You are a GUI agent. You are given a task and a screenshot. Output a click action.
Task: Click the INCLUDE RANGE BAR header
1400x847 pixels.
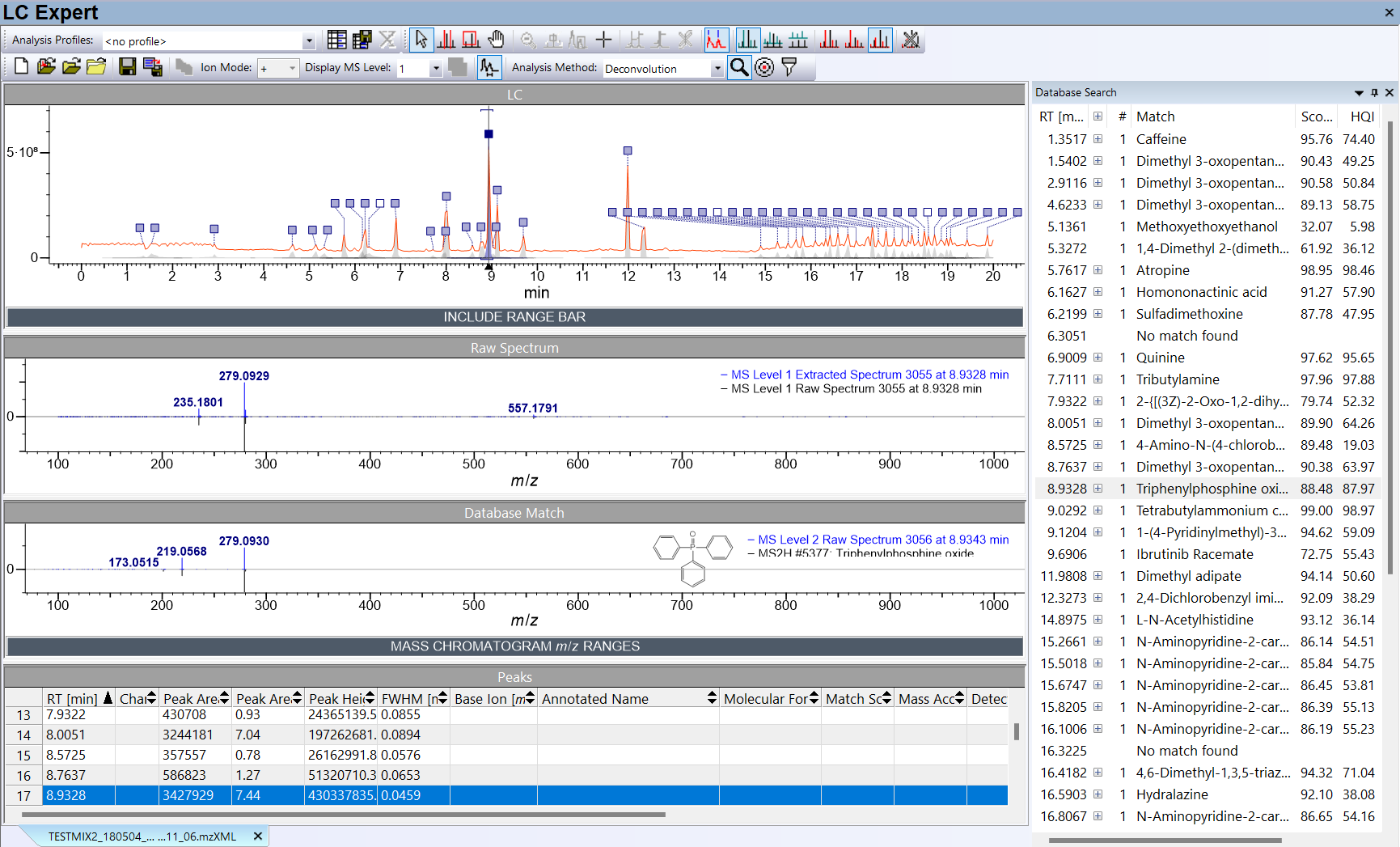(514, 317)
